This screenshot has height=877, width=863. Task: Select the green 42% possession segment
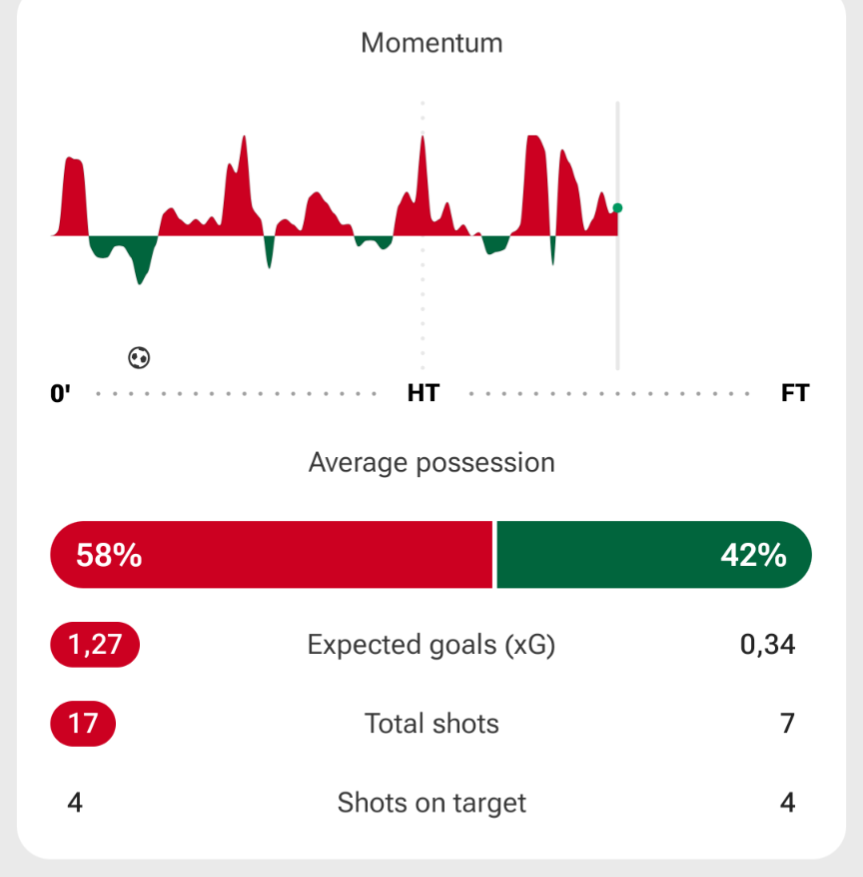tap(653, 555)
